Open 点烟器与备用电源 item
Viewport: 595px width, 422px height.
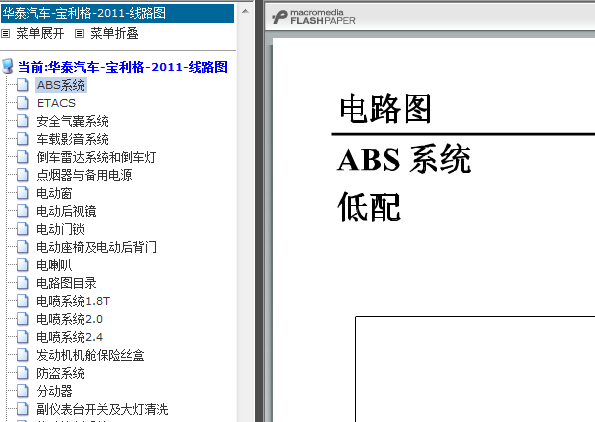coord(84,175)
